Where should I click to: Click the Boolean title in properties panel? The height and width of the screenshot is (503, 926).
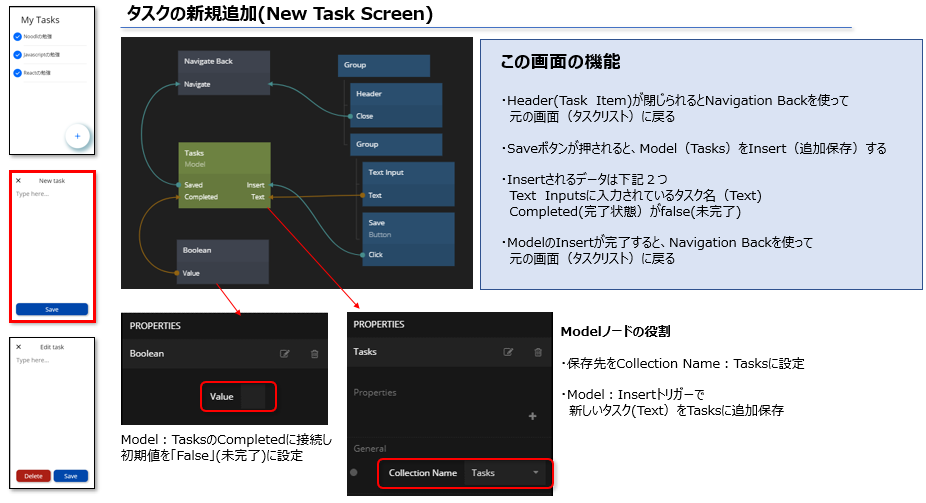pyautogui.click(x=147, y=354)
